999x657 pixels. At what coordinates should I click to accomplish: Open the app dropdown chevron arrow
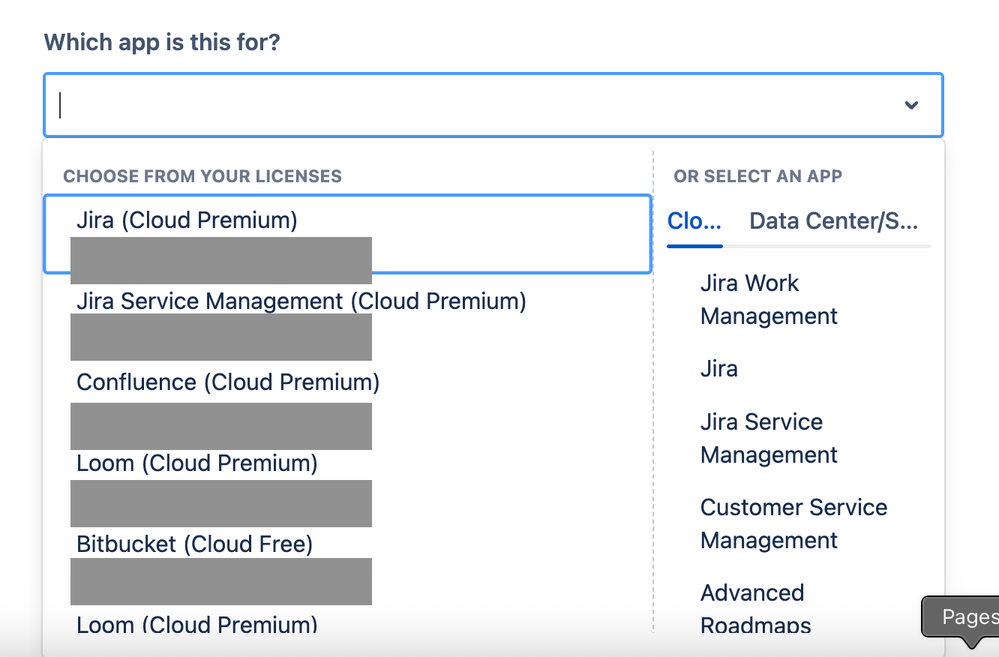tap(911, 105)
